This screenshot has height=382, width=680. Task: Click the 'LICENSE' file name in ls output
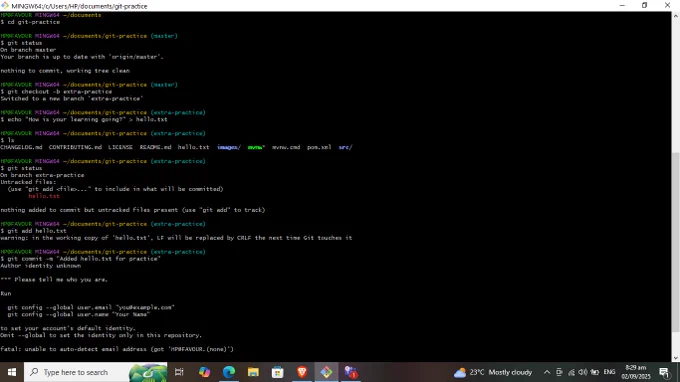120,147
